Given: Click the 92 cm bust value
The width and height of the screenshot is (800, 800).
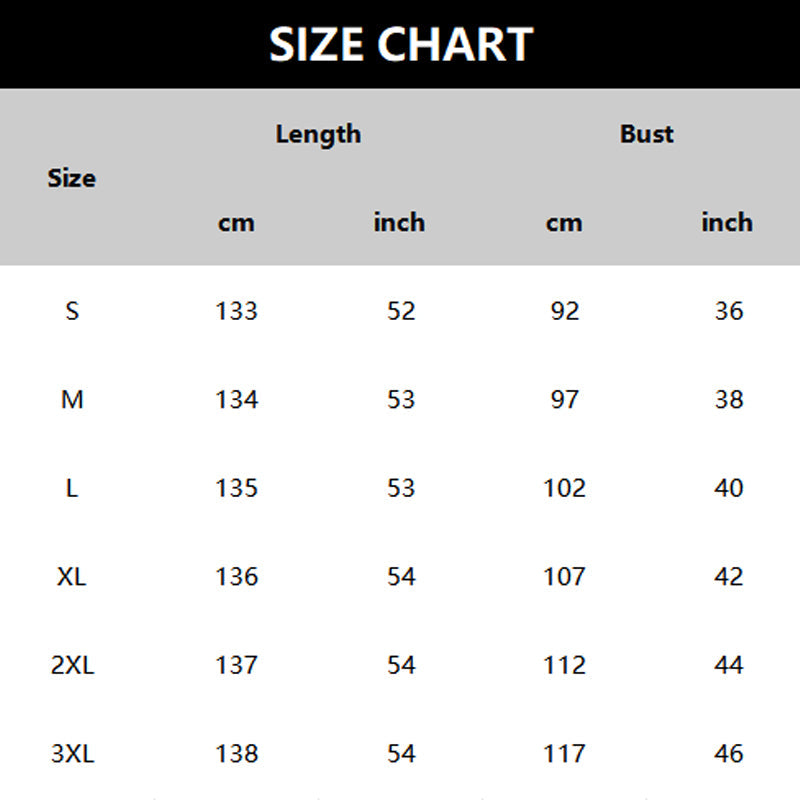Looking at the screenshot, I should pyautogui.click(x=565, y=311).
